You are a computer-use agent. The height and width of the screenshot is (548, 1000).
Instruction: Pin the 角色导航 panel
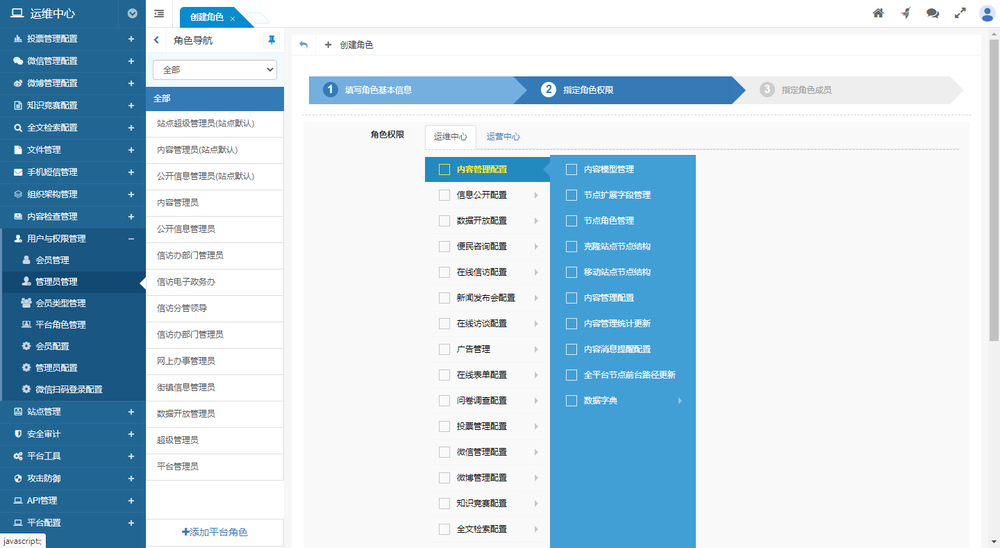pos(271,41)
